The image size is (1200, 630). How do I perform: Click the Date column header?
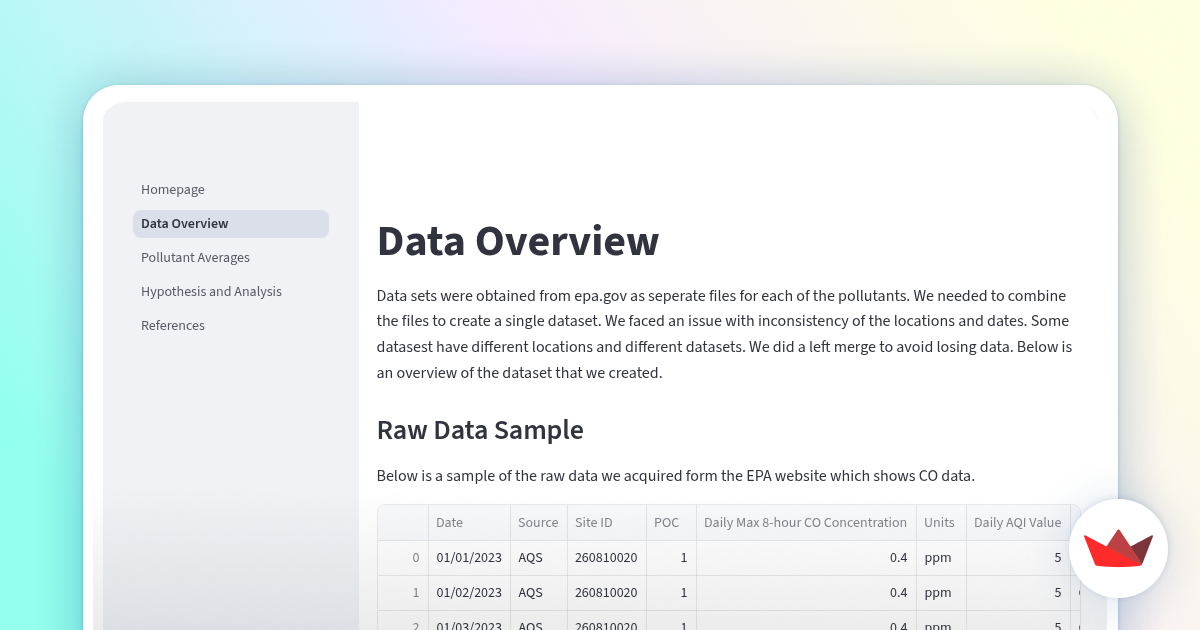[x=469, y=523]
